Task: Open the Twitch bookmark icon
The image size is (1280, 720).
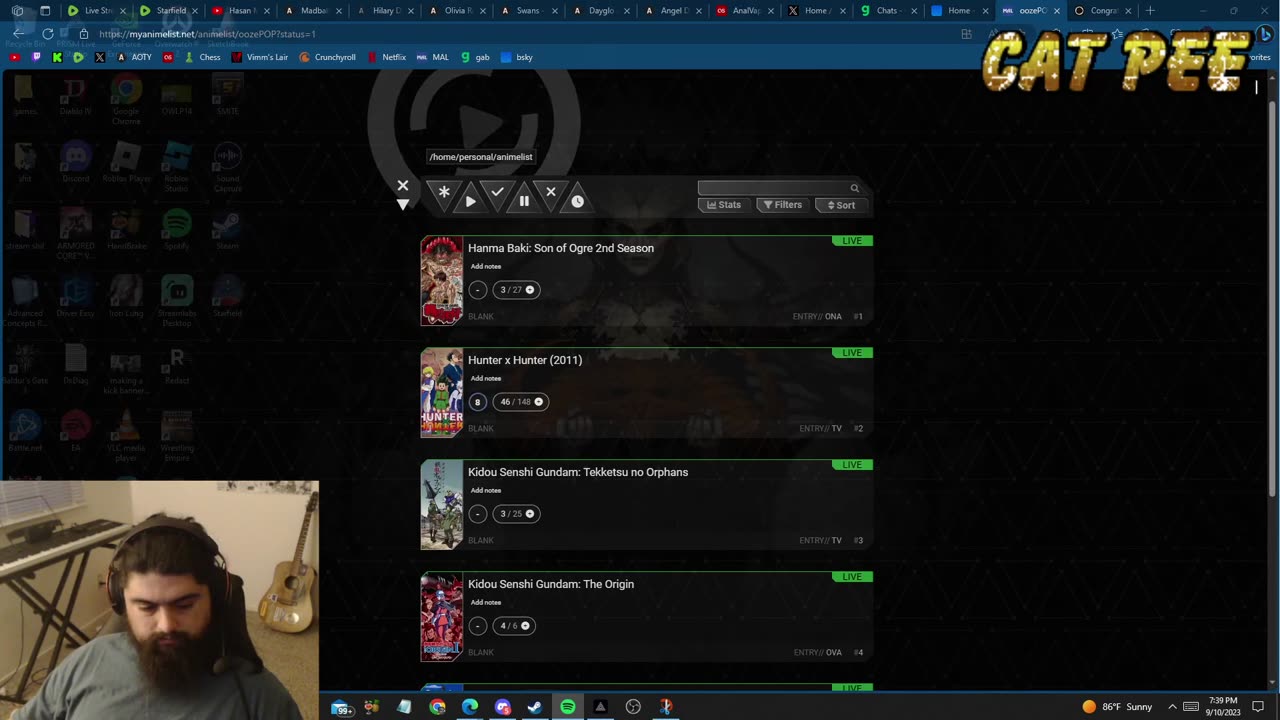Action: (36, 57)
